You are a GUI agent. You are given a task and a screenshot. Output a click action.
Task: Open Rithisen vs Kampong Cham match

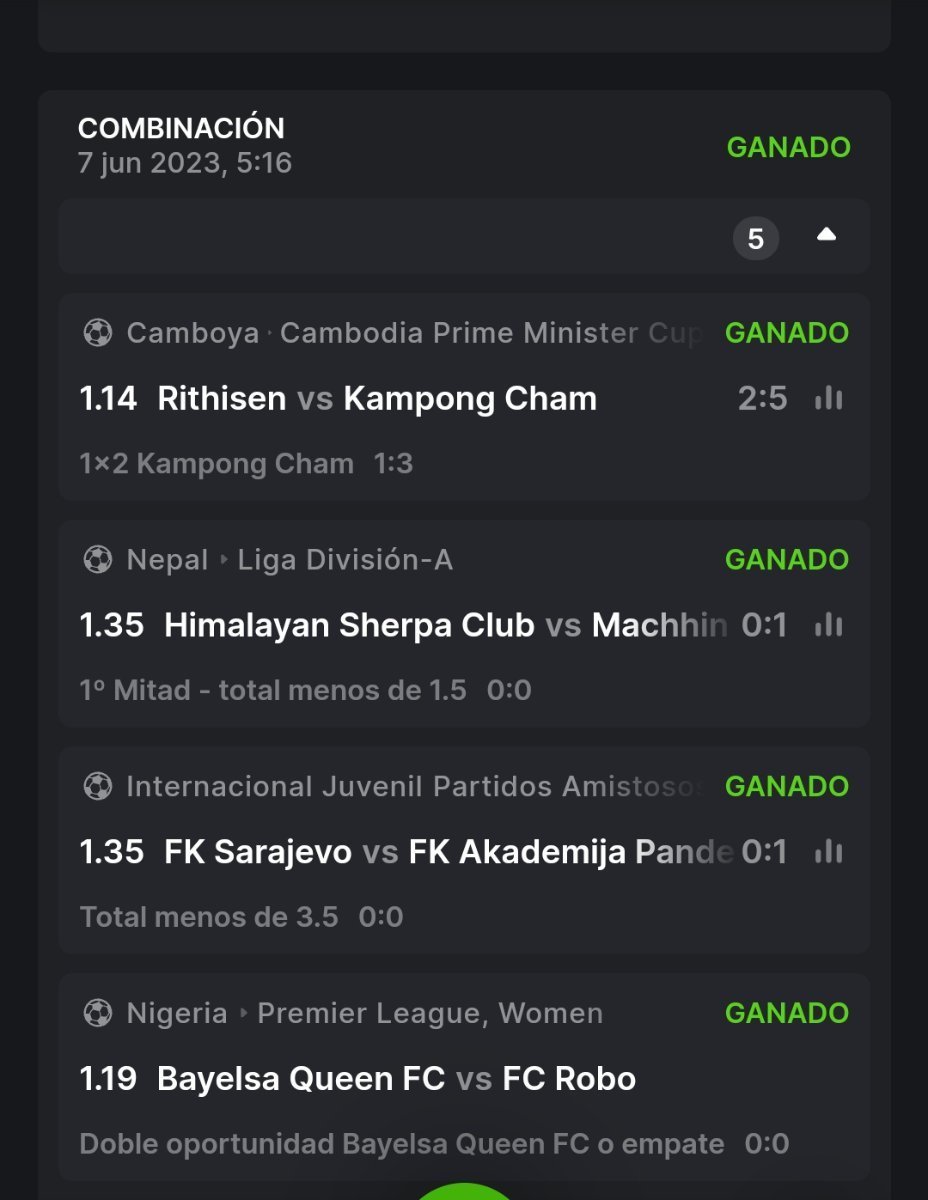click(x=377, y=399)
